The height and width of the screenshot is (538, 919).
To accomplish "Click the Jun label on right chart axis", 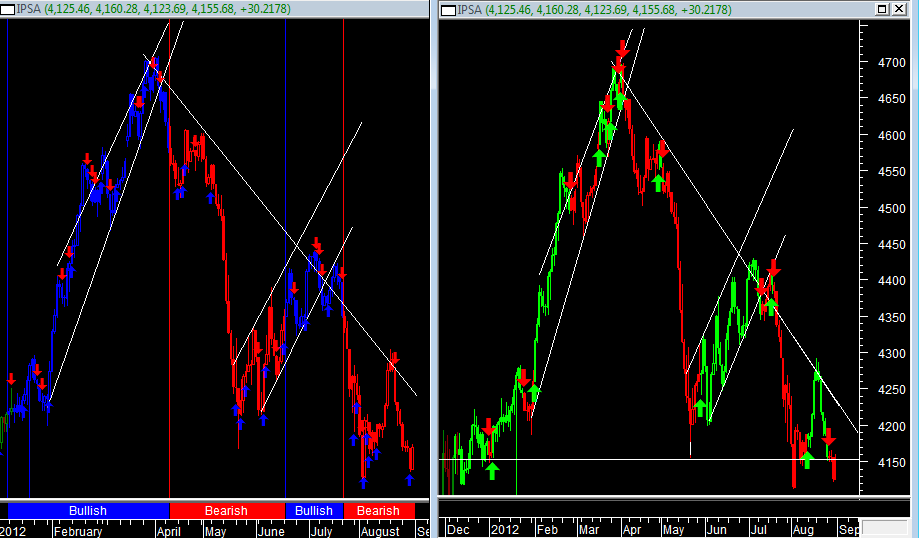I will pos(717,530).
